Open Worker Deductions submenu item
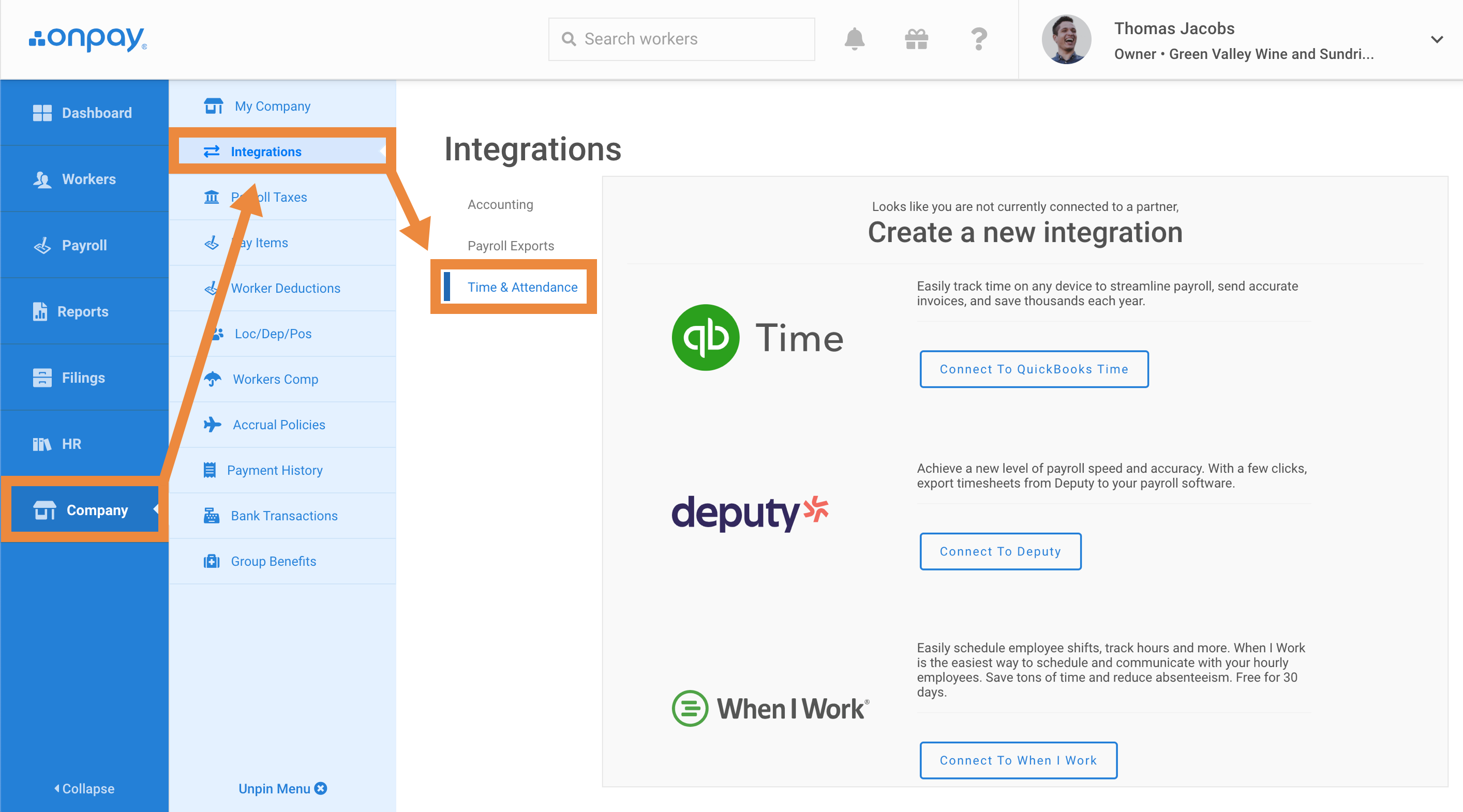This screenshot has width=1463, height=812. click(x=282, y=288)
